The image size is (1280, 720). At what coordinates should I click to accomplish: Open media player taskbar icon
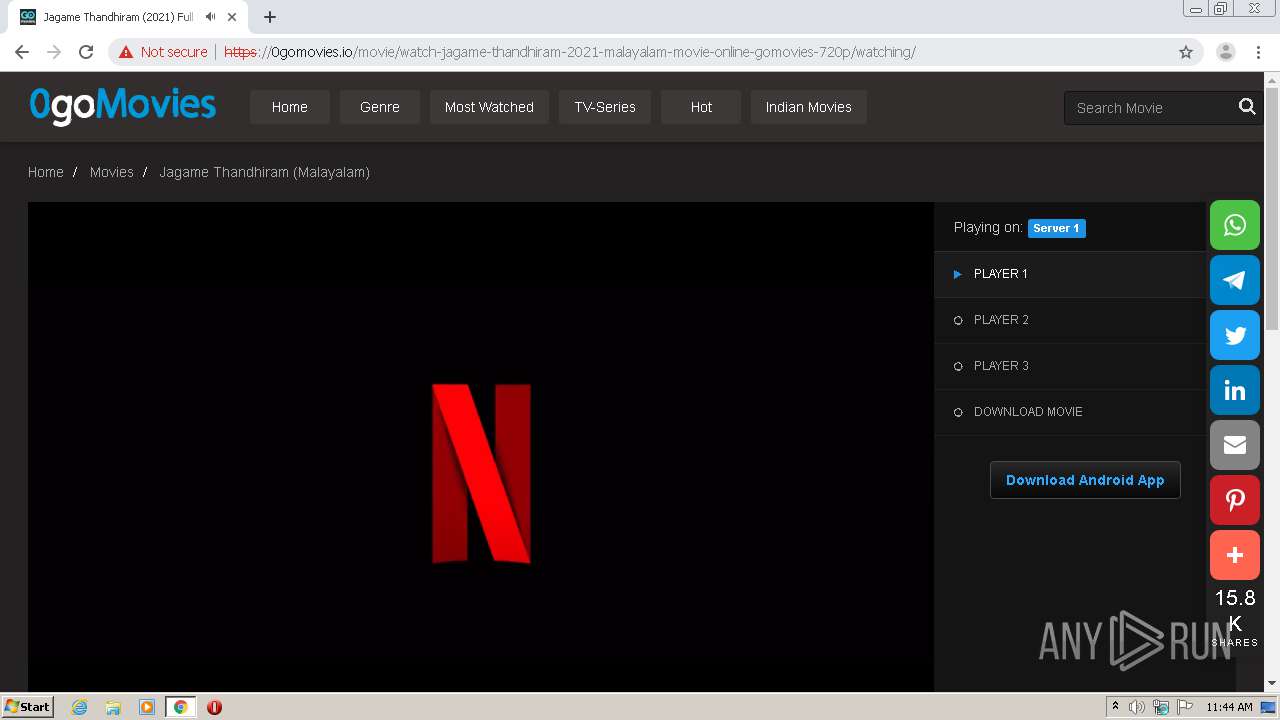[147, 707]
